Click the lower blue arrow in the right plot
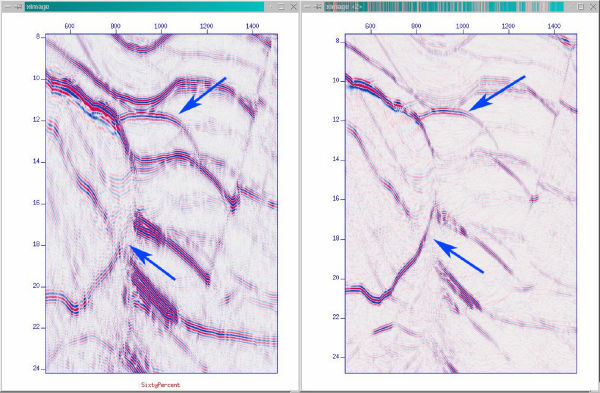This screenshot has width=600, height=393. (458, 256)
